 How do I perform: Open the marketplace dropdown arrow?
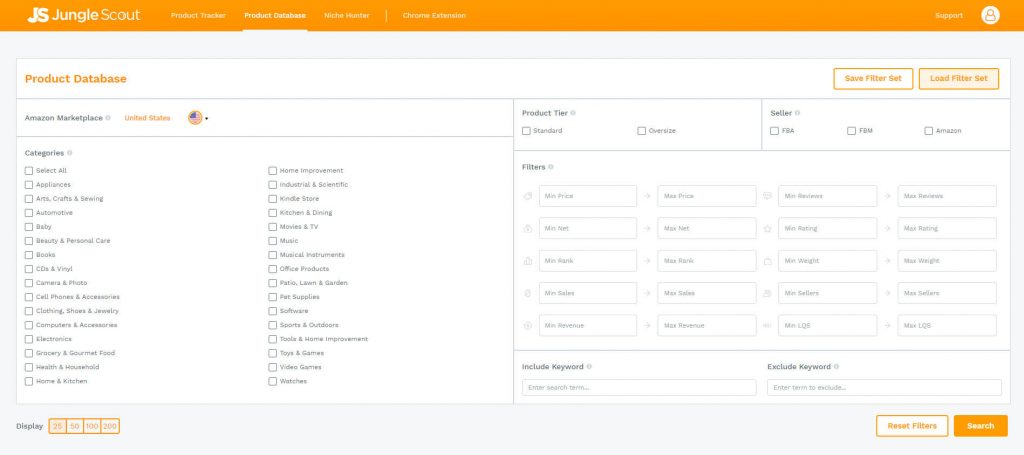(206, 119)
